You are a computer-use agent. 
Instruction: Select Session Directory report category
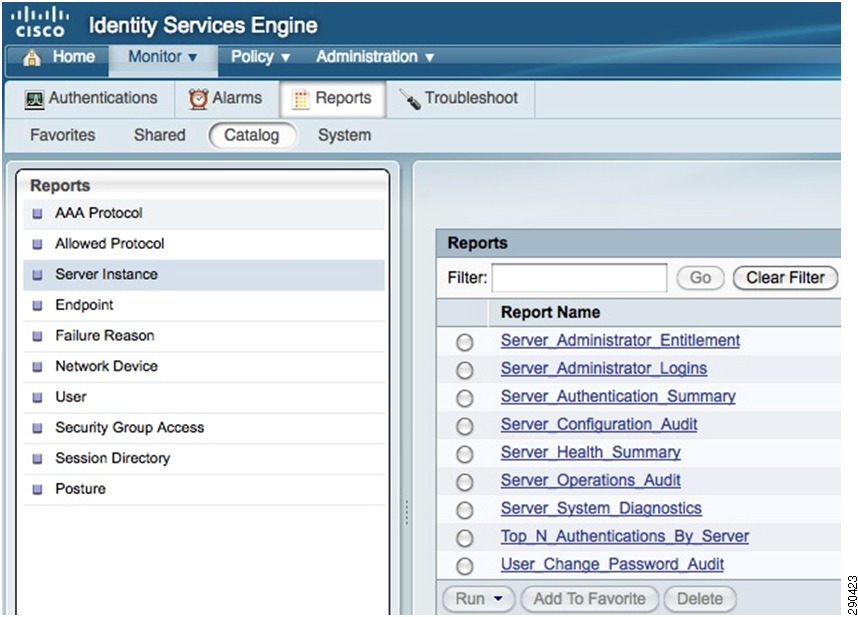click(x=204, y=458)
